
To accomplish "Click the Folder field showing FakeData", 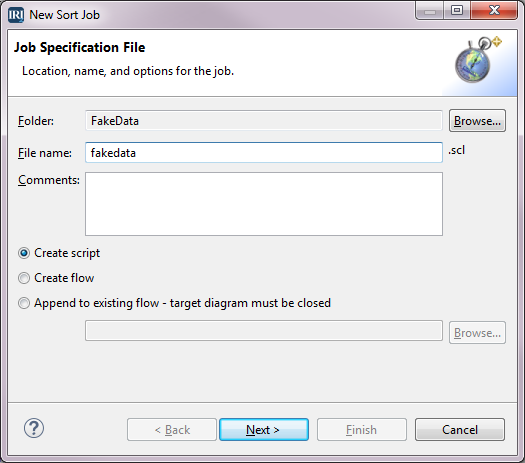I will tap(264, 121).
